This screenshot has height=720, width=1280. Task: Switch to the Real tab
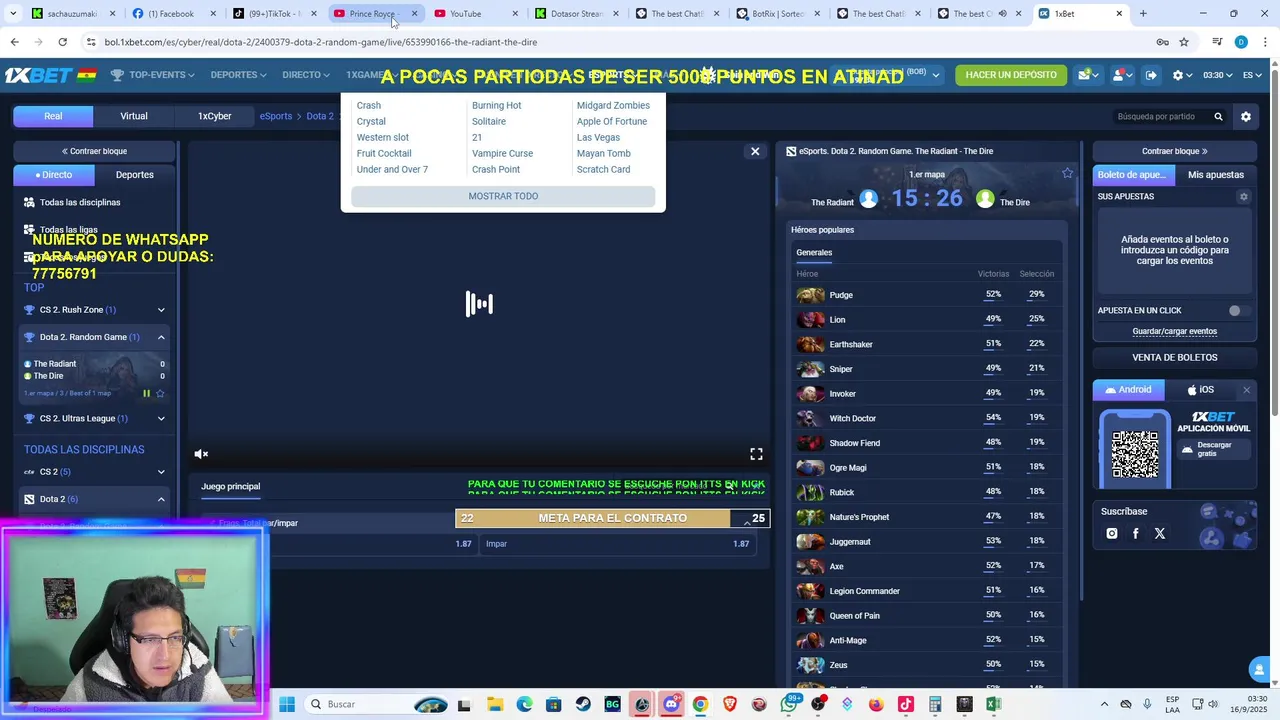(53, 116)
